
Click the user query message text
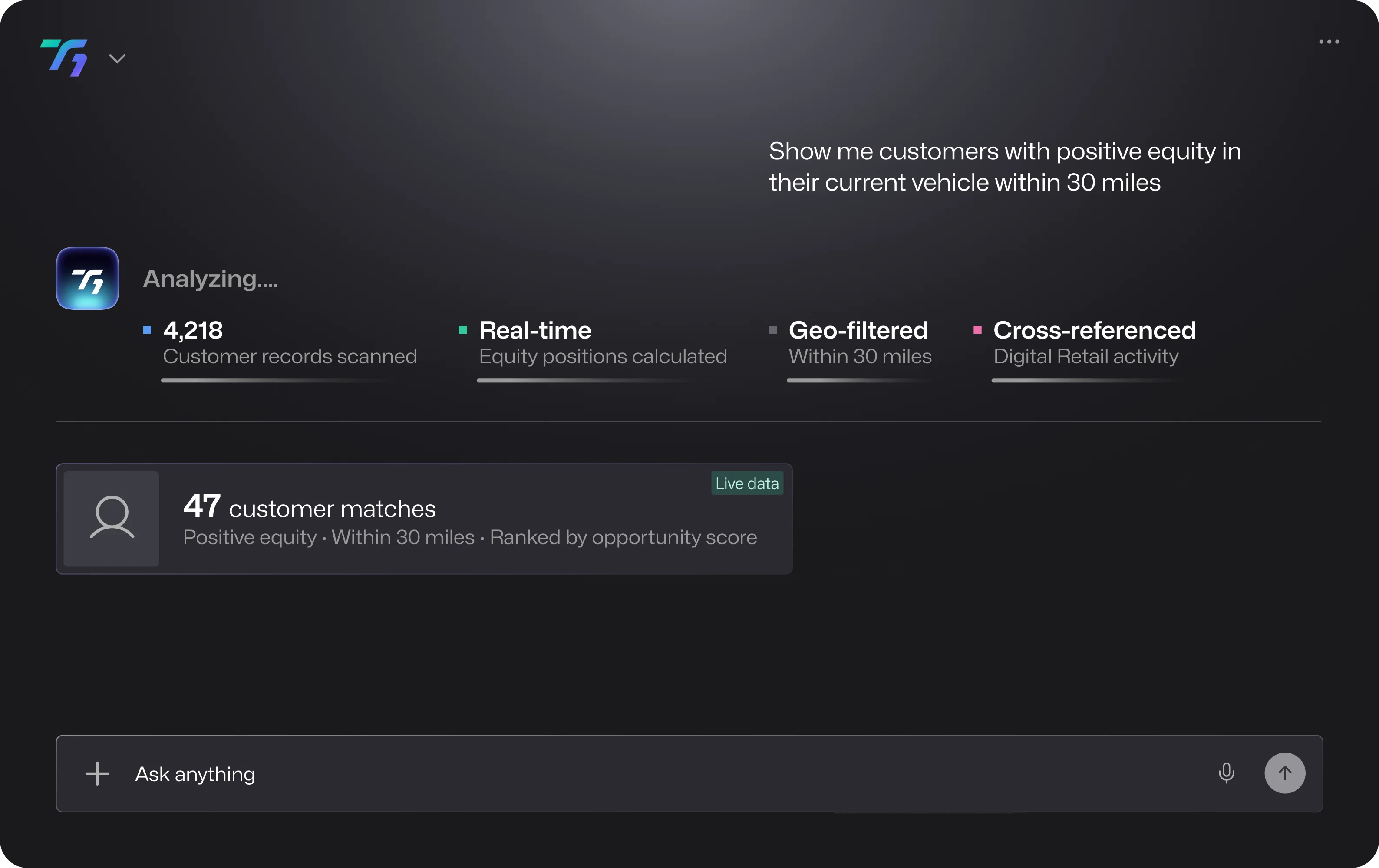[x=1004, y=167]
